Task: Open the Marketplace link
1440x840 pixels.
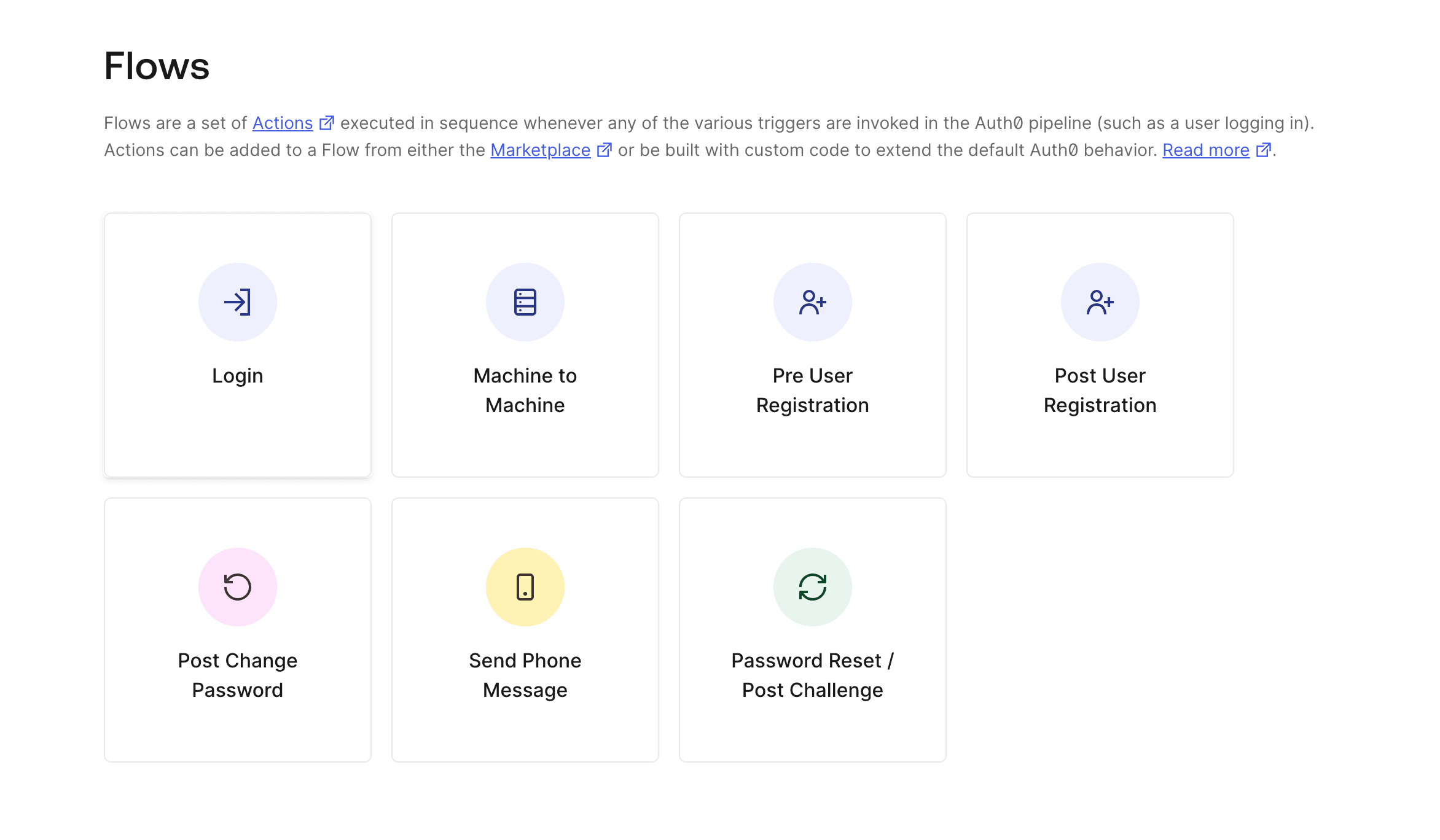Action: coord(539,150)
